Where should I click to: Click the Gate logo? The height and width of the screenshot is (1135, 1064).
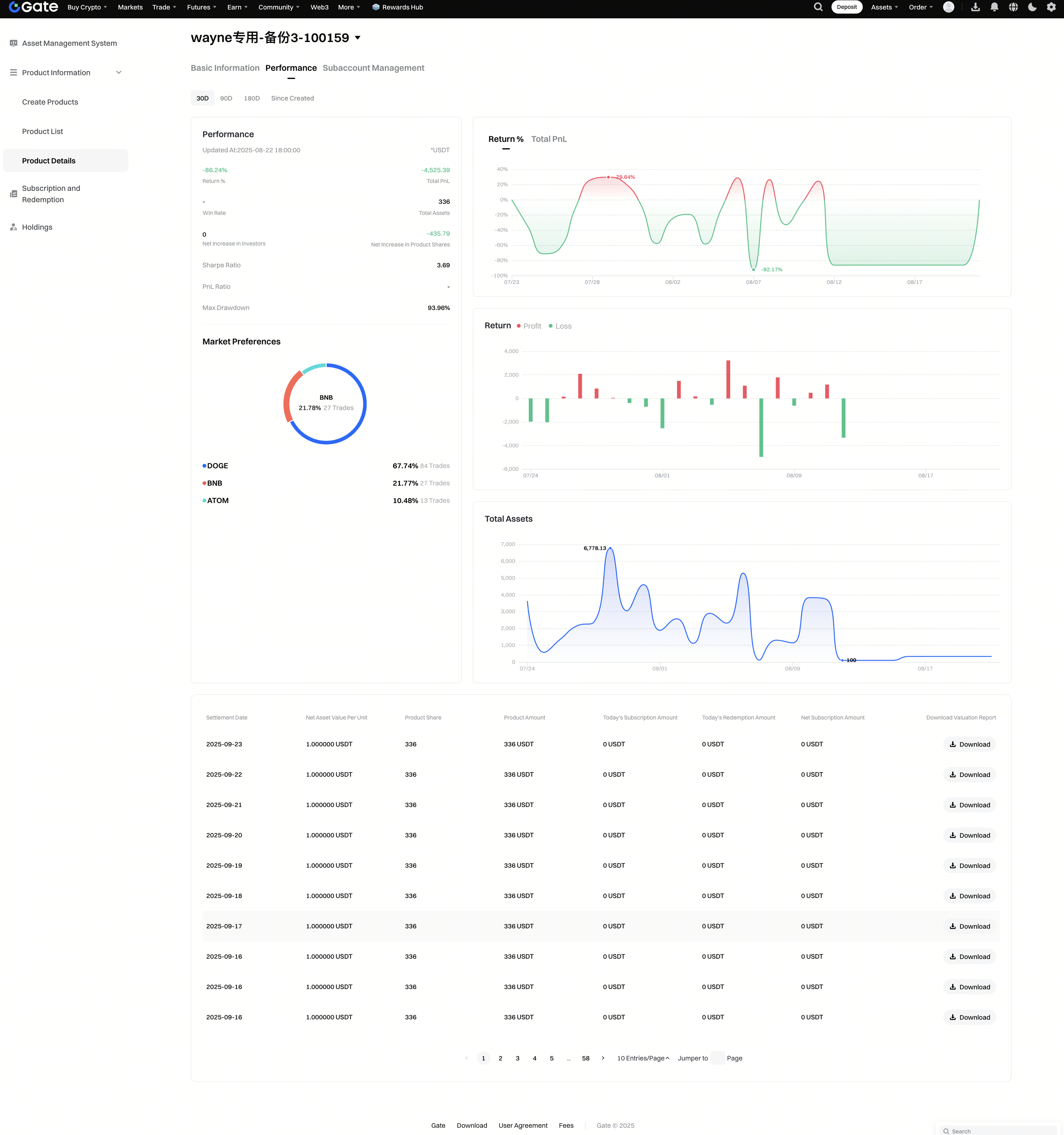coord(34,7)
